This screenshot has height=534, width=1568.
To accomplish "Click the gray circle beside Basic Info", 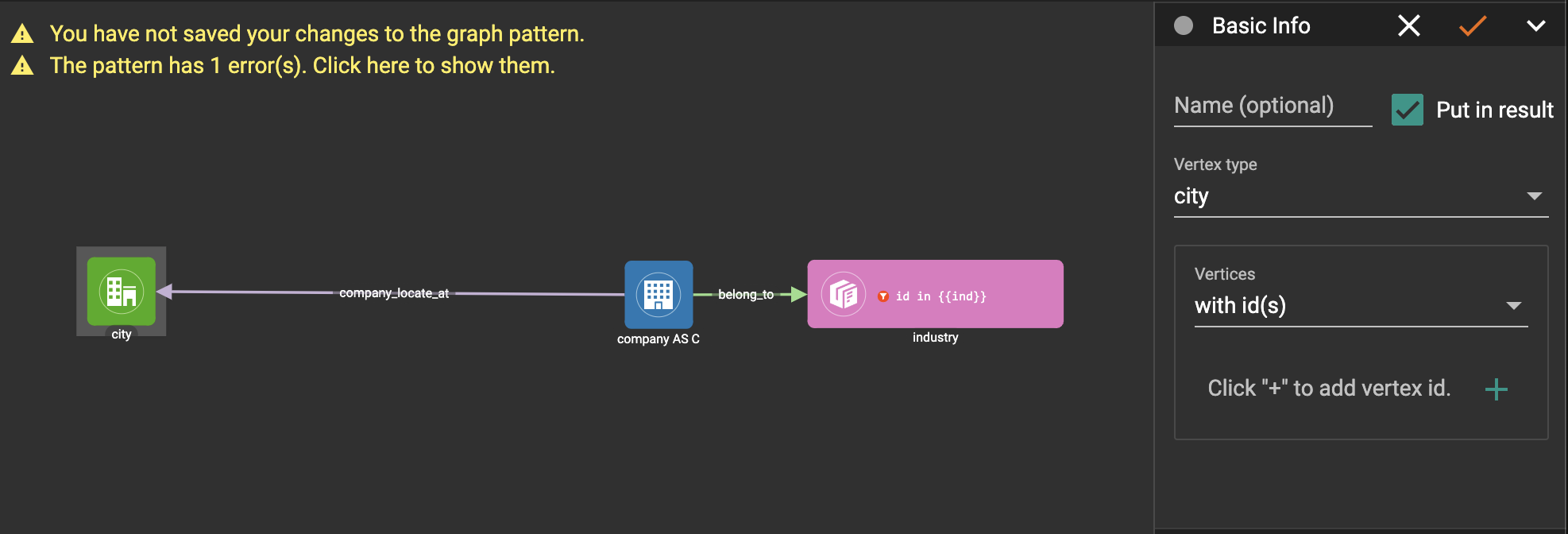I will tap(1184, 26).
